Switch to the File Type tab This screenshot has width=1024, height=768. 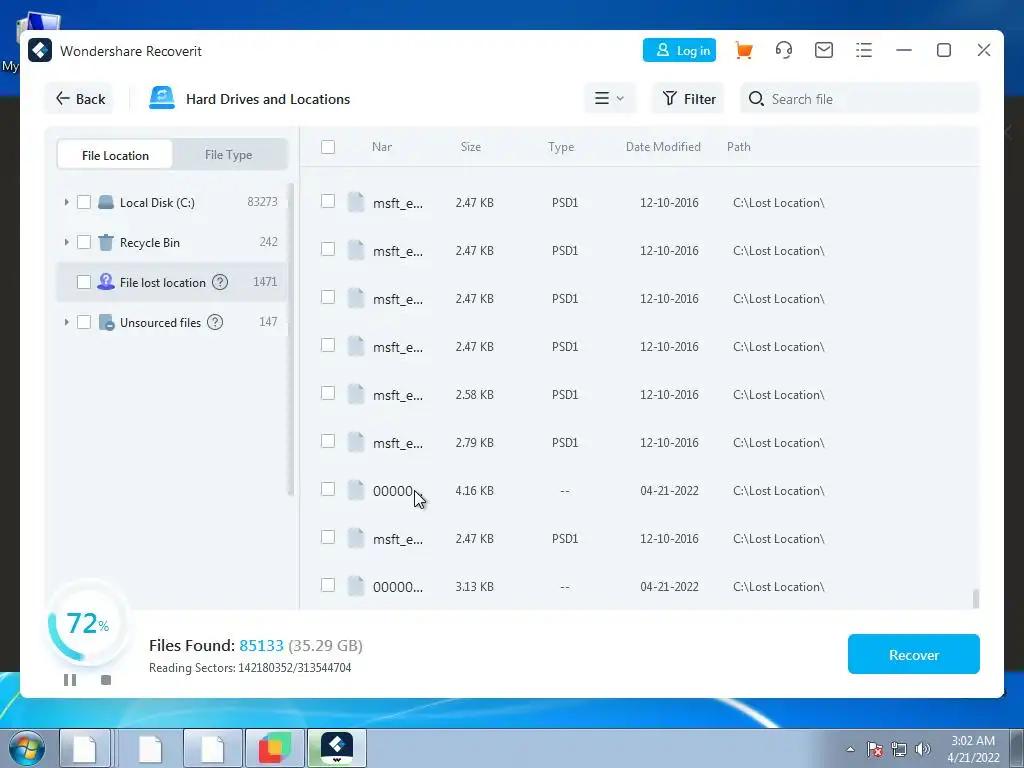[x=229, y=155]
